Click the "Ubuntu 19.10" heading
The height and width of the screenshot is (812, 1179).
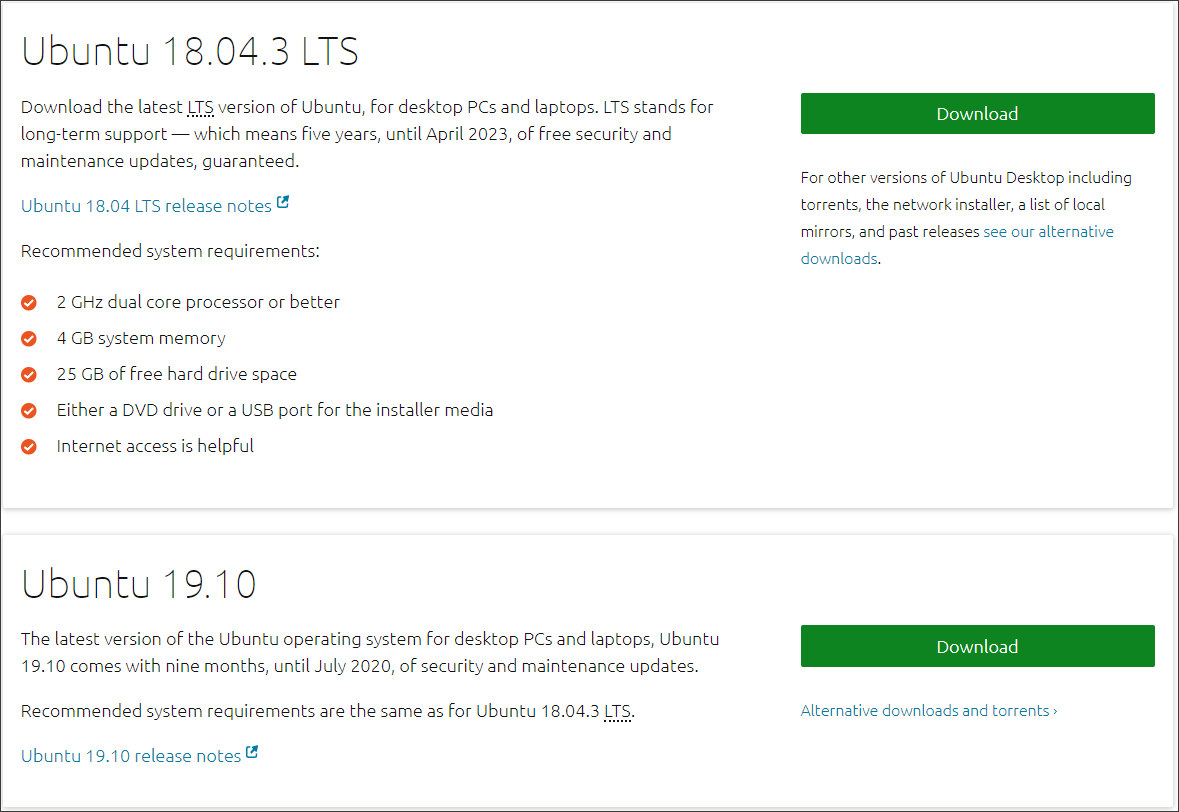pyautogui.click(x=139, y=584)
